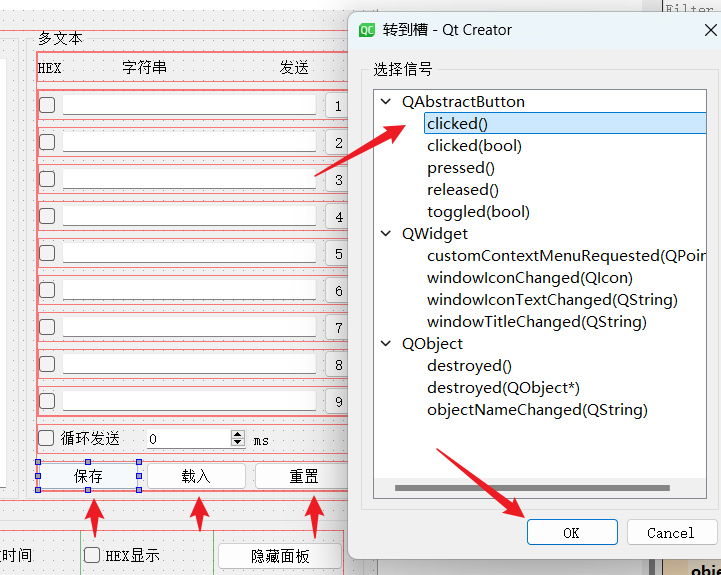
Task: Tick the HEX checkbox in row 5
Action: 47,253
